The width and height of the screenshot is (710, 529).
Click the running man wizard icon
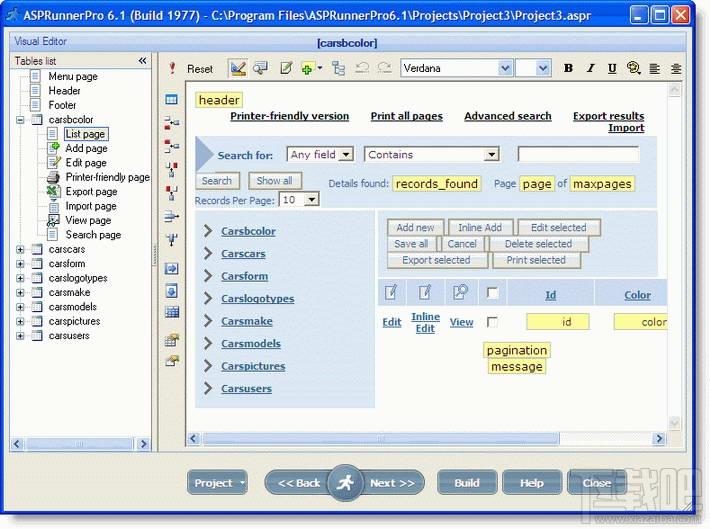(x=345, y=483)
